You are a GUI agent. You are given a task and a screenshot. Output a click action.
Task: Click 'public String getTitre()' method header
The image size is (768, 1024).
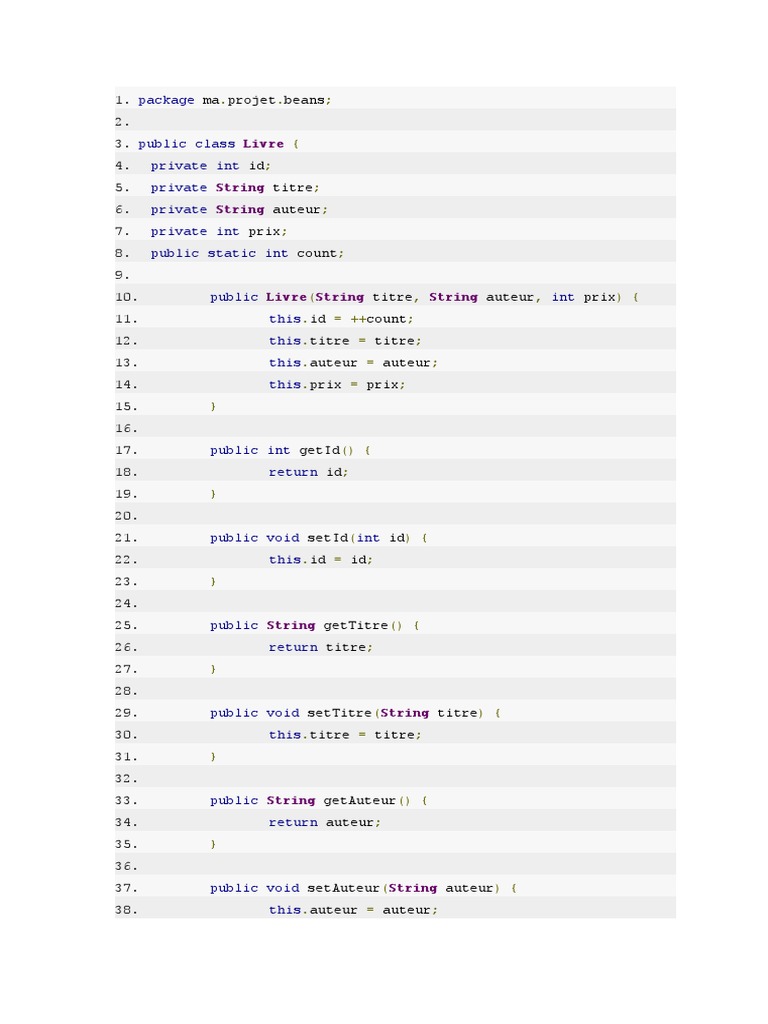coord(315,626)
